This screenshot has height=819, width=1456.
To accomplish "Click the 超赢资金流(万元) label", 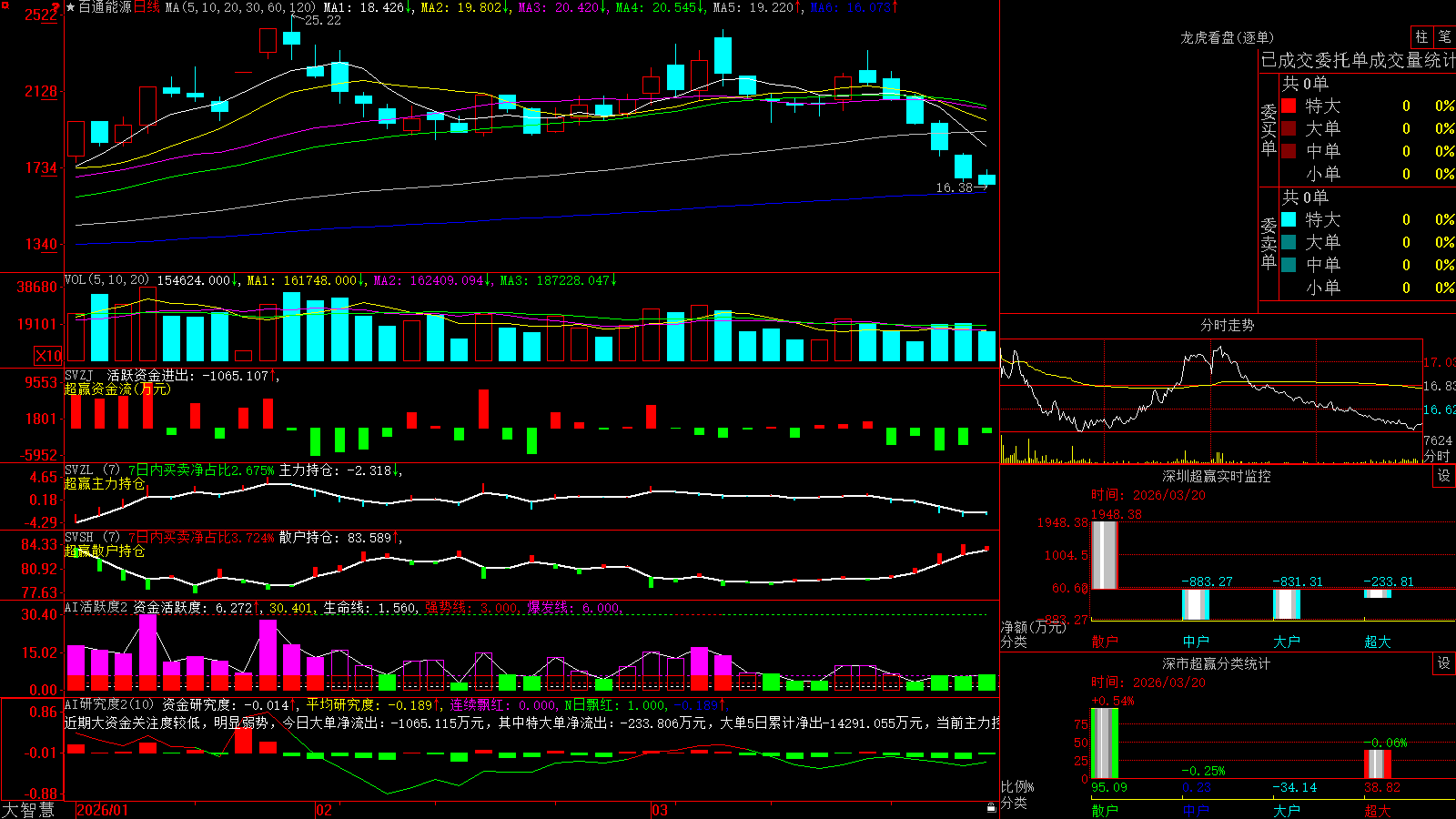I will coord(117,389).
